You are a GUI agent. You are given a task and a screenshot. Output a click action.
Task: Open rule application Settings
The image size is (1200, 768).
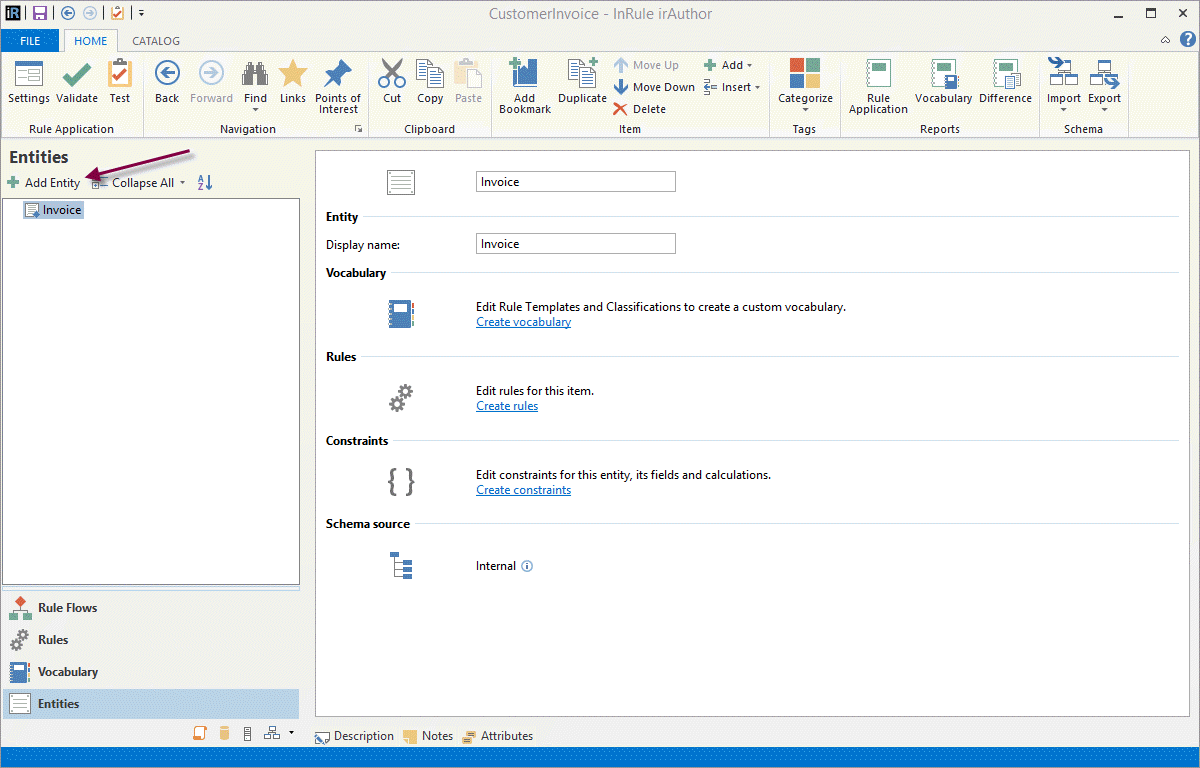(x=29, y=81)
